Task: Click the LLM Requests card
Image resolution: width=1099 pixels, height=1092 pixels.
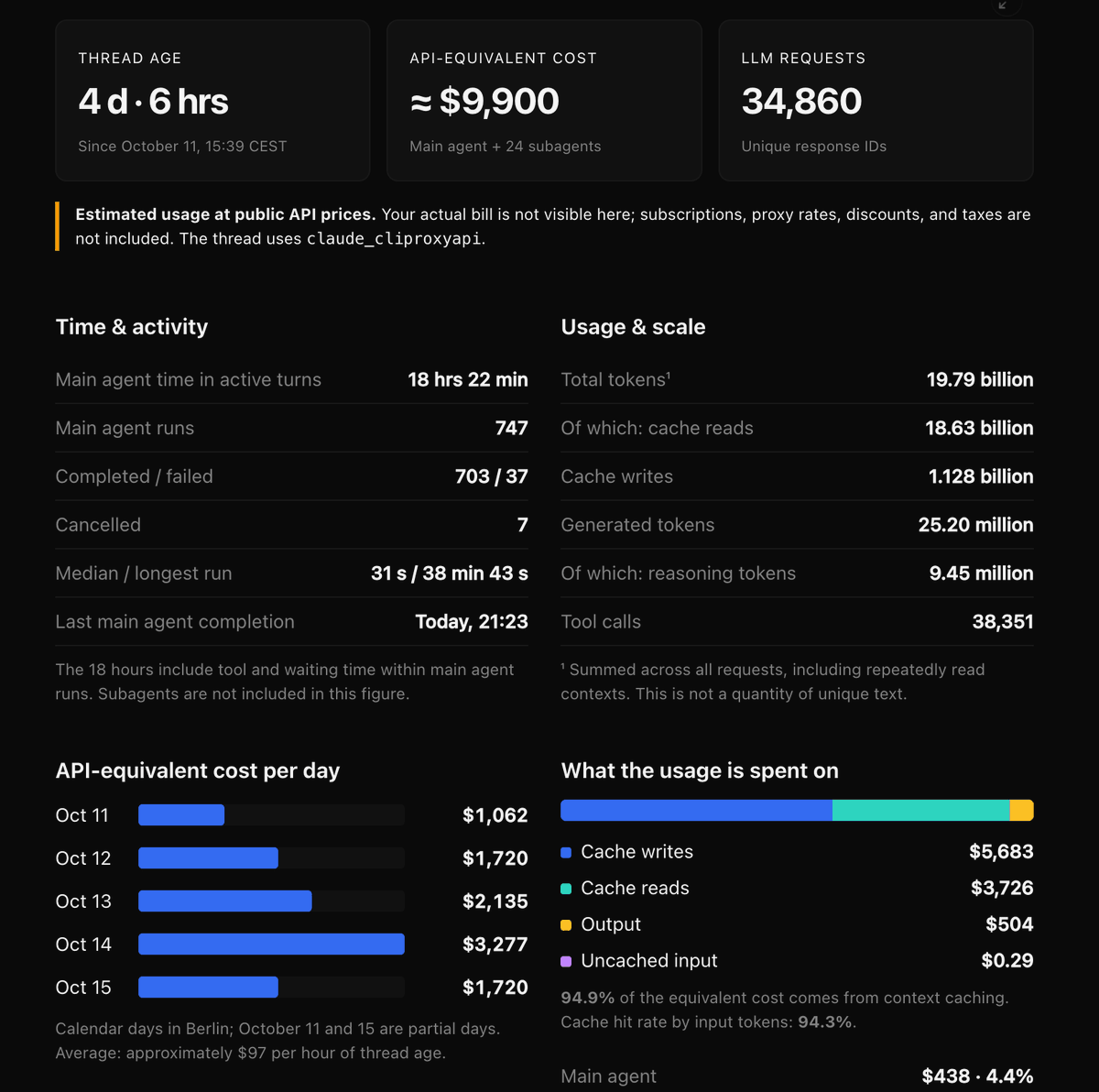Action: pyautogui.click(x=876, y=101)
